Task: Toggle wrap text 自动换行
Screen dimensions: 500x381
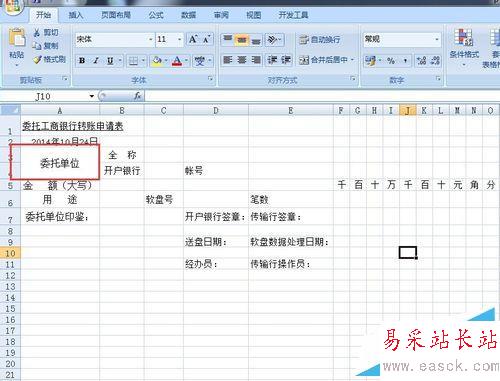Action: coord(319,40)
